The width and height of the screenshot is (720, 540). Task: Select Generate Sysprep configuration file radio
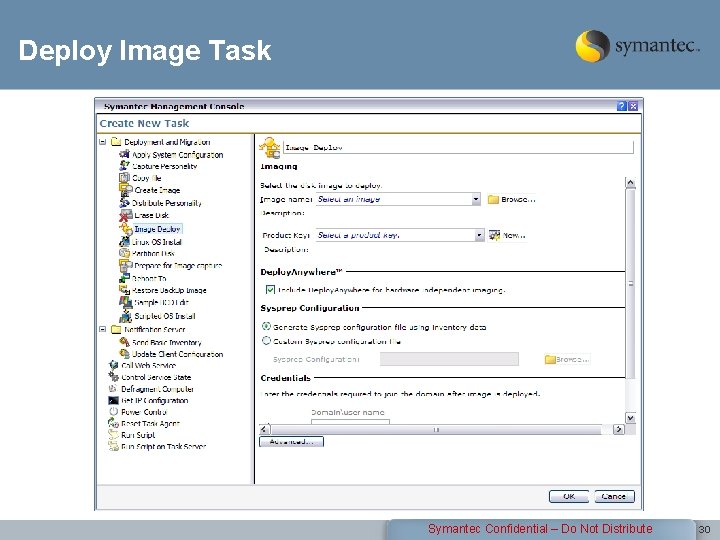tap(266, 326)
